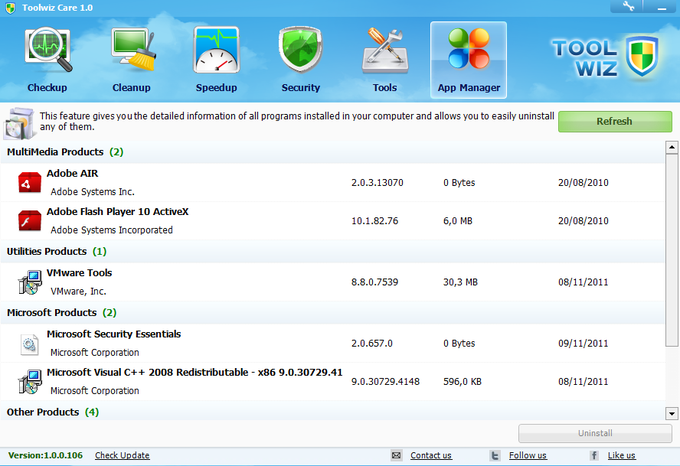Click the Version:1.0.0.106 status text
The height and width of the screenshot is (466, 680).
(46, 455)
